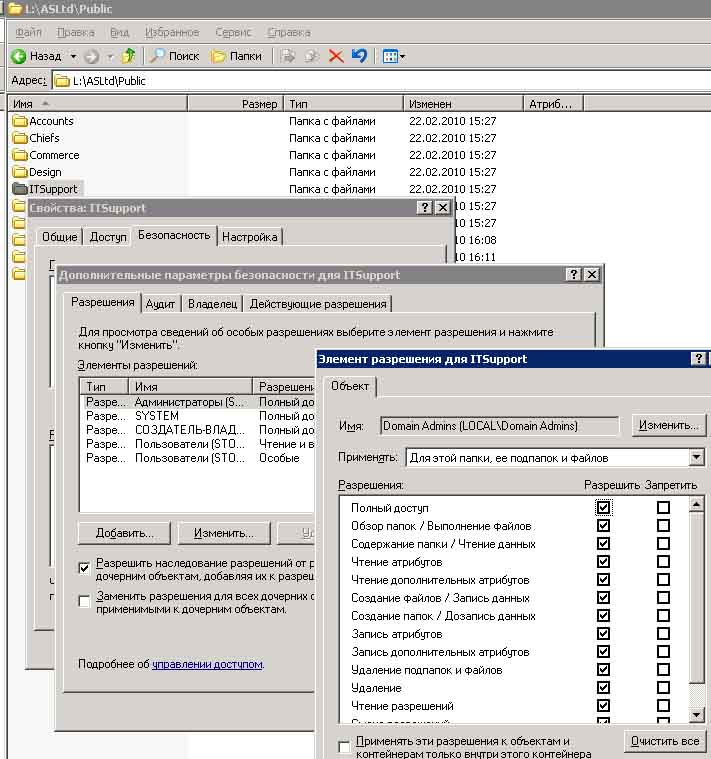Click the Up one level folder icon
Viewport: 711px width, 759px height.
pyautogui.click(x=128, y=56)
